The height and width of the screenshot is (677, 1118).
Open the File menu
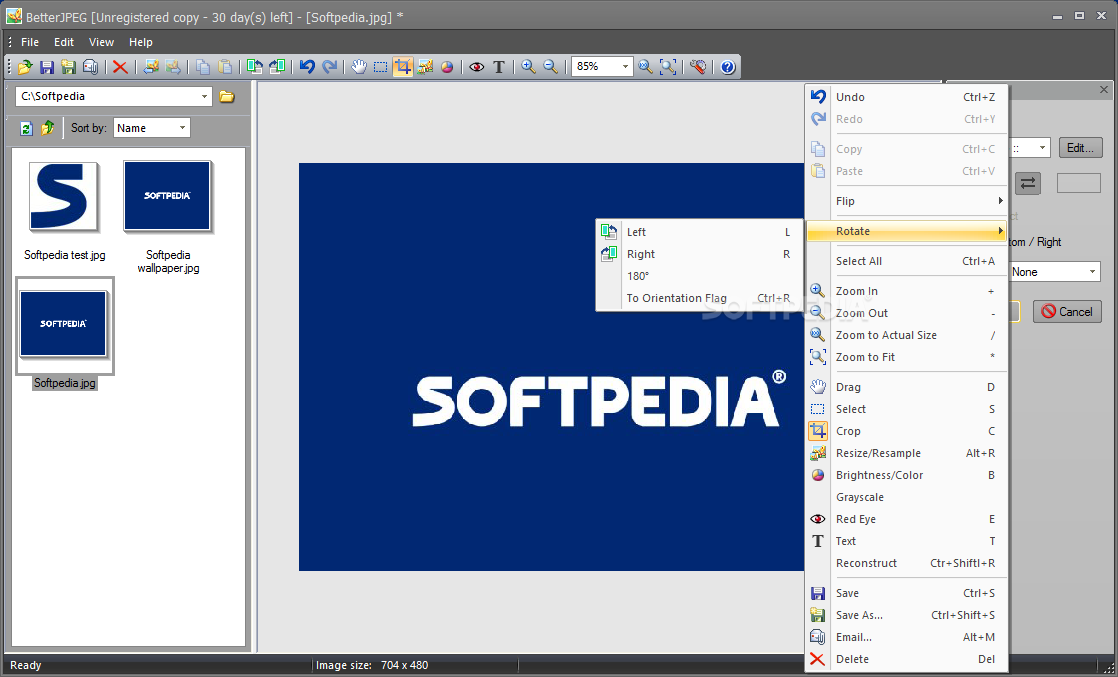coord(30,42)
